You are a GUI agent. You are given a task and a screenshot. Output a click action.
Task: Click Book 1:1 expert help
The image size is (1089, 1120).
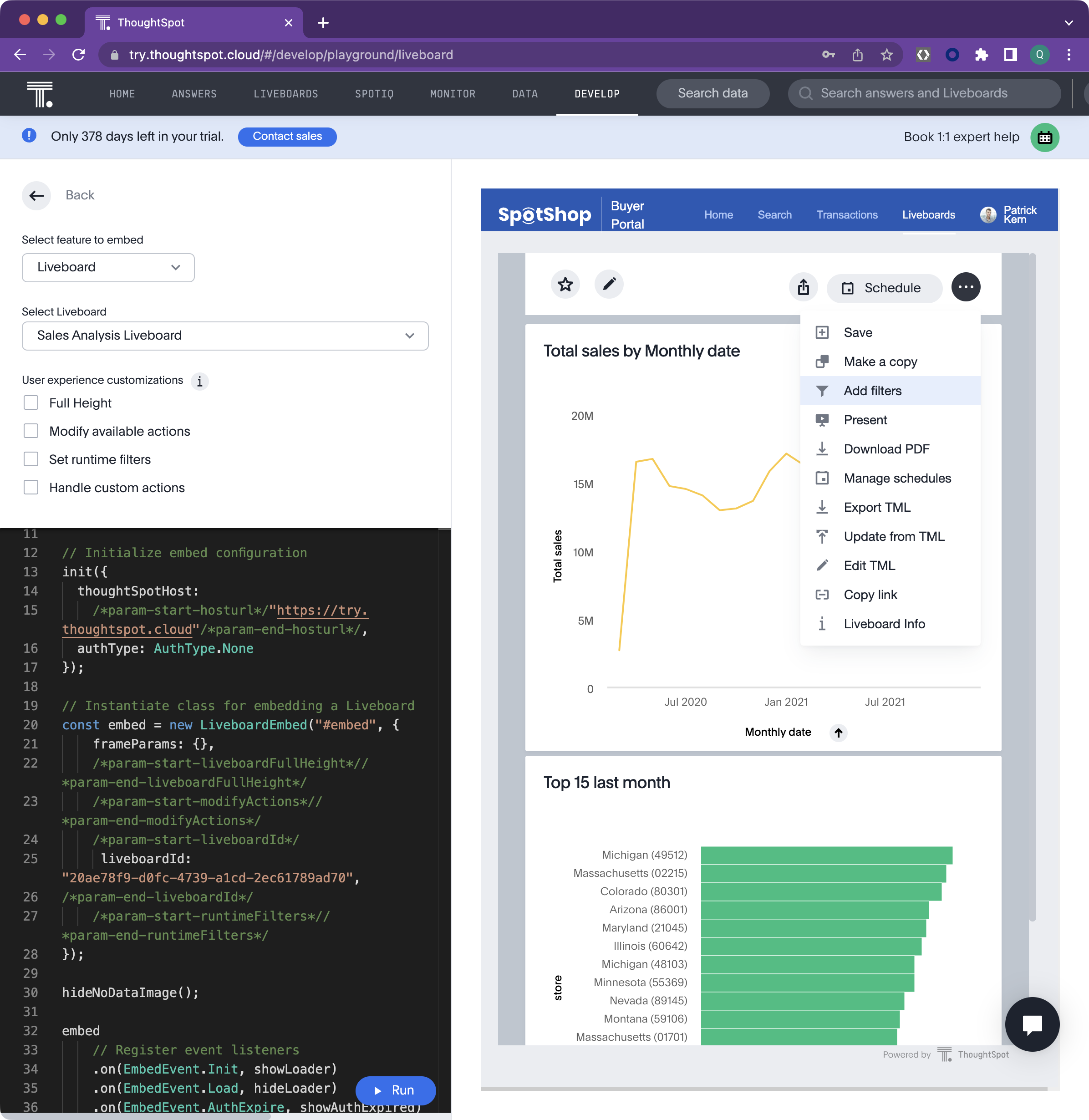pos(961,137)
